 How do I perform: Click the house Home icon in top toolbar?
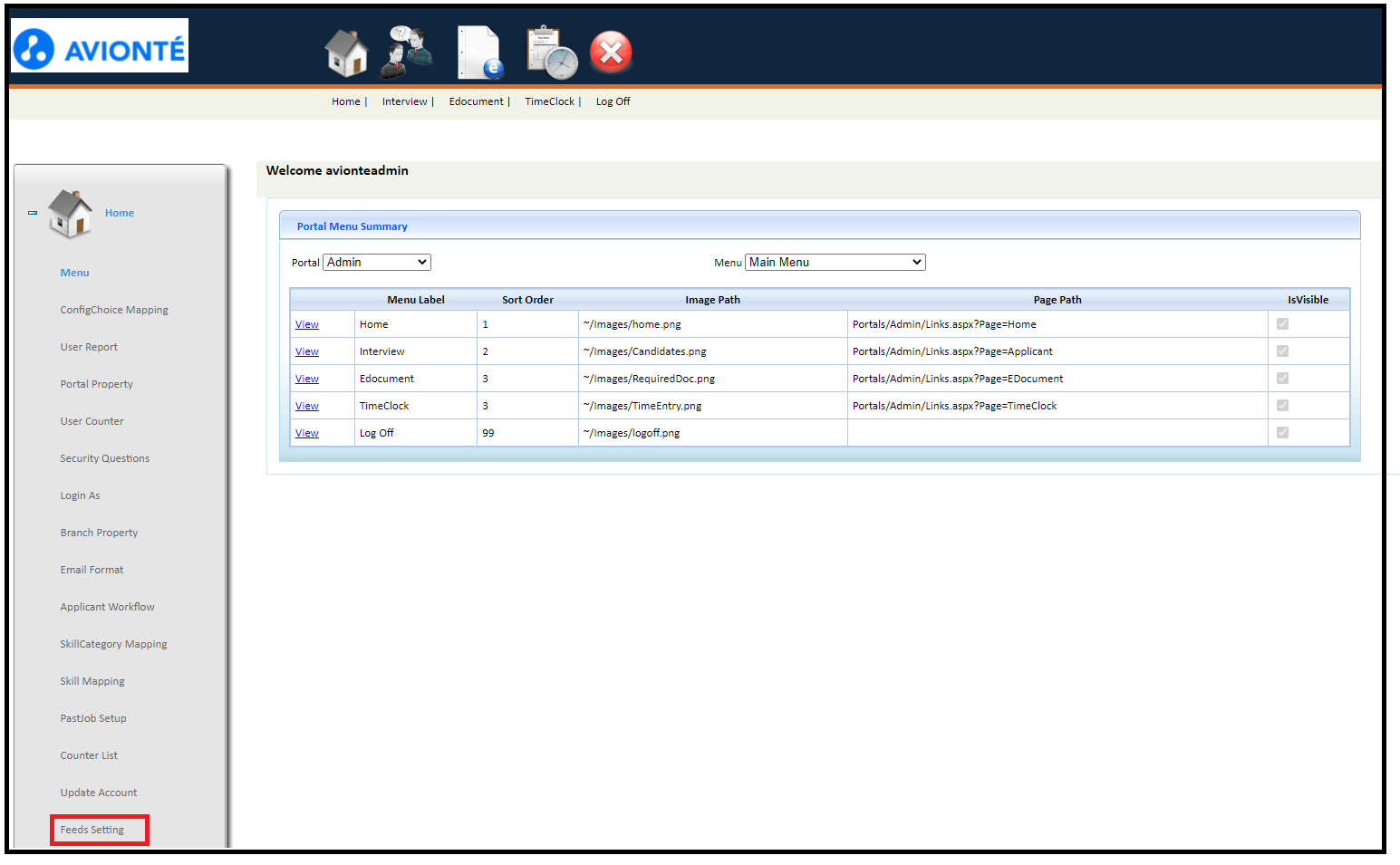point(346,53)
